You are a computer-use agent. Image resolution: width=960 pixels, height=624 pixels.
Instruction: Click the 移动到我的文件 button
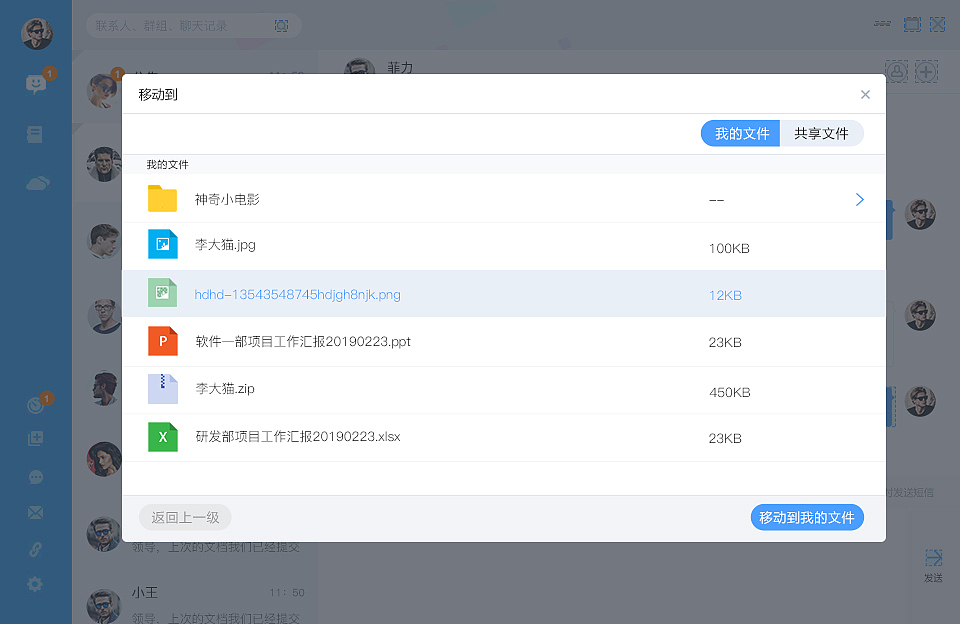point(807,517)
